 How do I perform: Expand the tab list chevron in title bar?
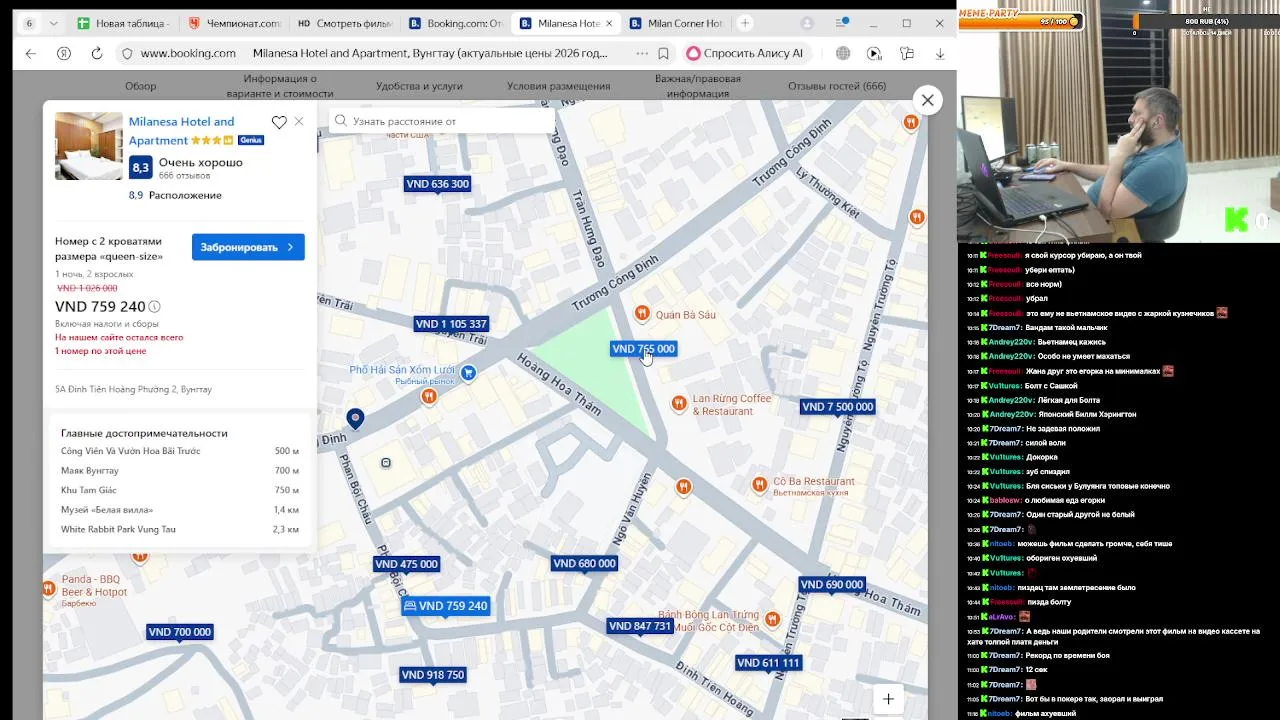(53, 23)
